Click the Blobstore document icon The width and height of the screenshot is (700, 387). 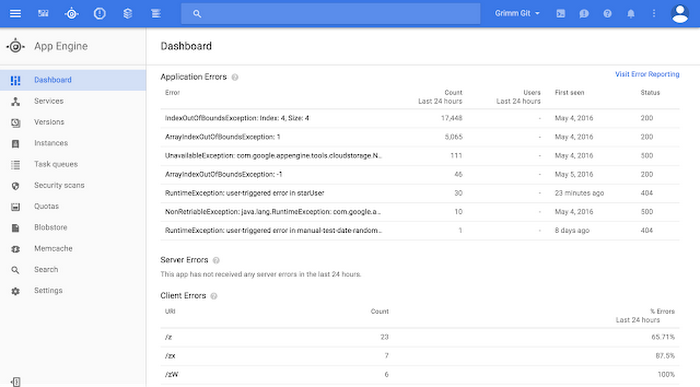point(16,228)
